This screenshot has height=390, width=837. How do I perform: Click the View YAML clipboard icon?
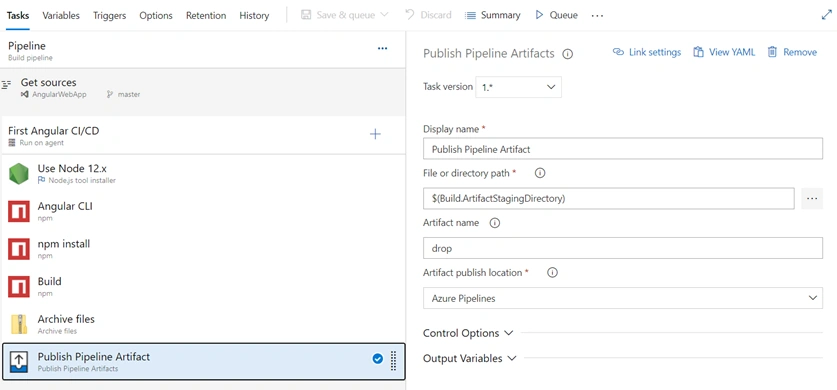(x=698, y=52)
